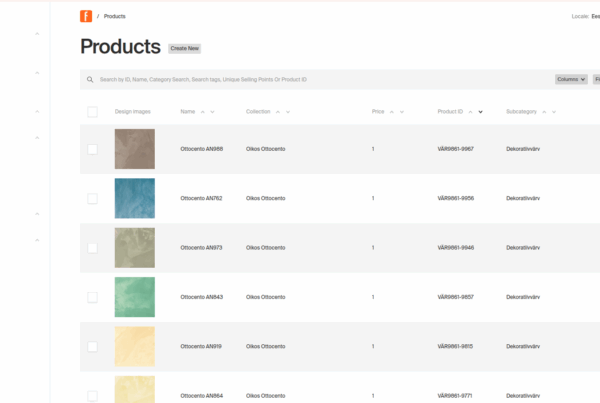
Task: Open green thumbnail of Ottocento AN843
Action: click(x=135, y=297)
